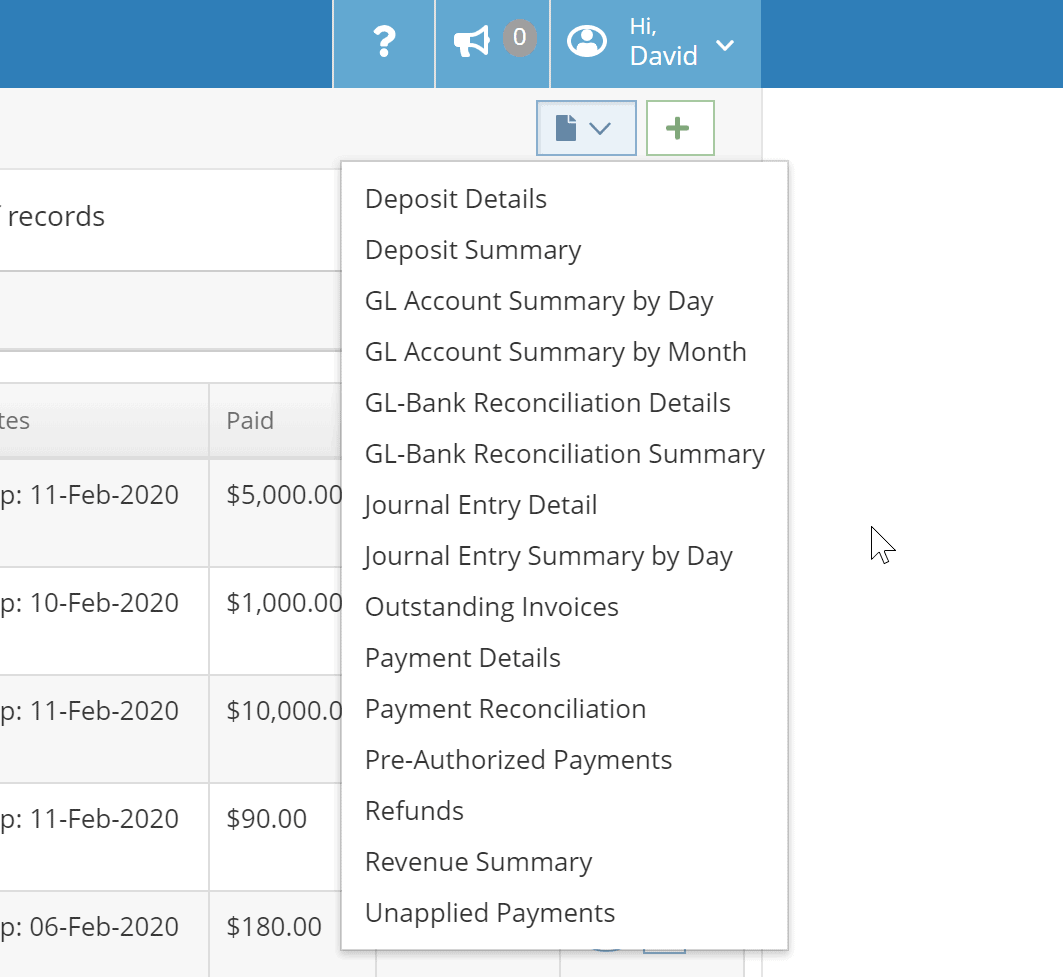Screen dimensions: 1063x977
Task: Open GL-Bank Reconciliation Details report
Action: (x=548, y=403)
